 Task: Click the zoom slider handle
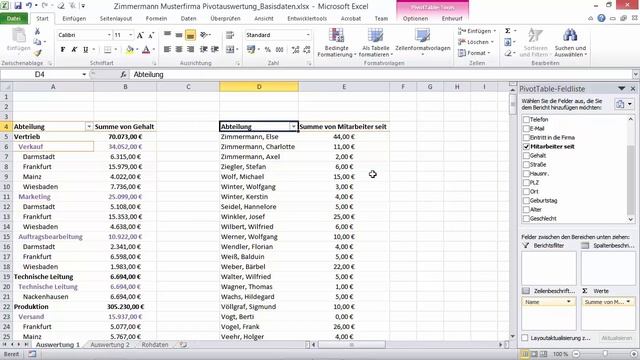click(605, 354)
